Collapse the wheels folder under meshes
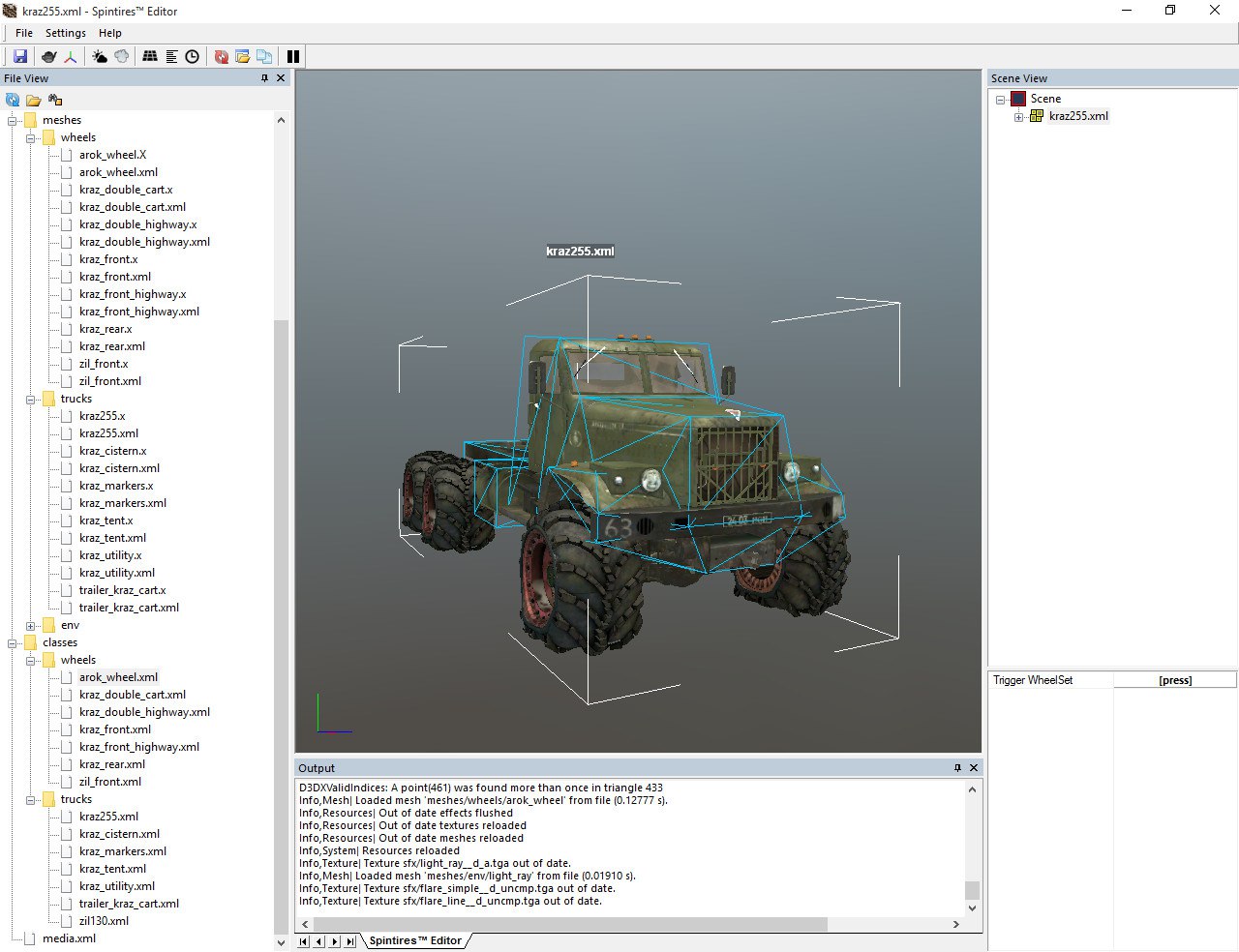The height and width of the screenshot is (952, 1239). coord(31,137)
